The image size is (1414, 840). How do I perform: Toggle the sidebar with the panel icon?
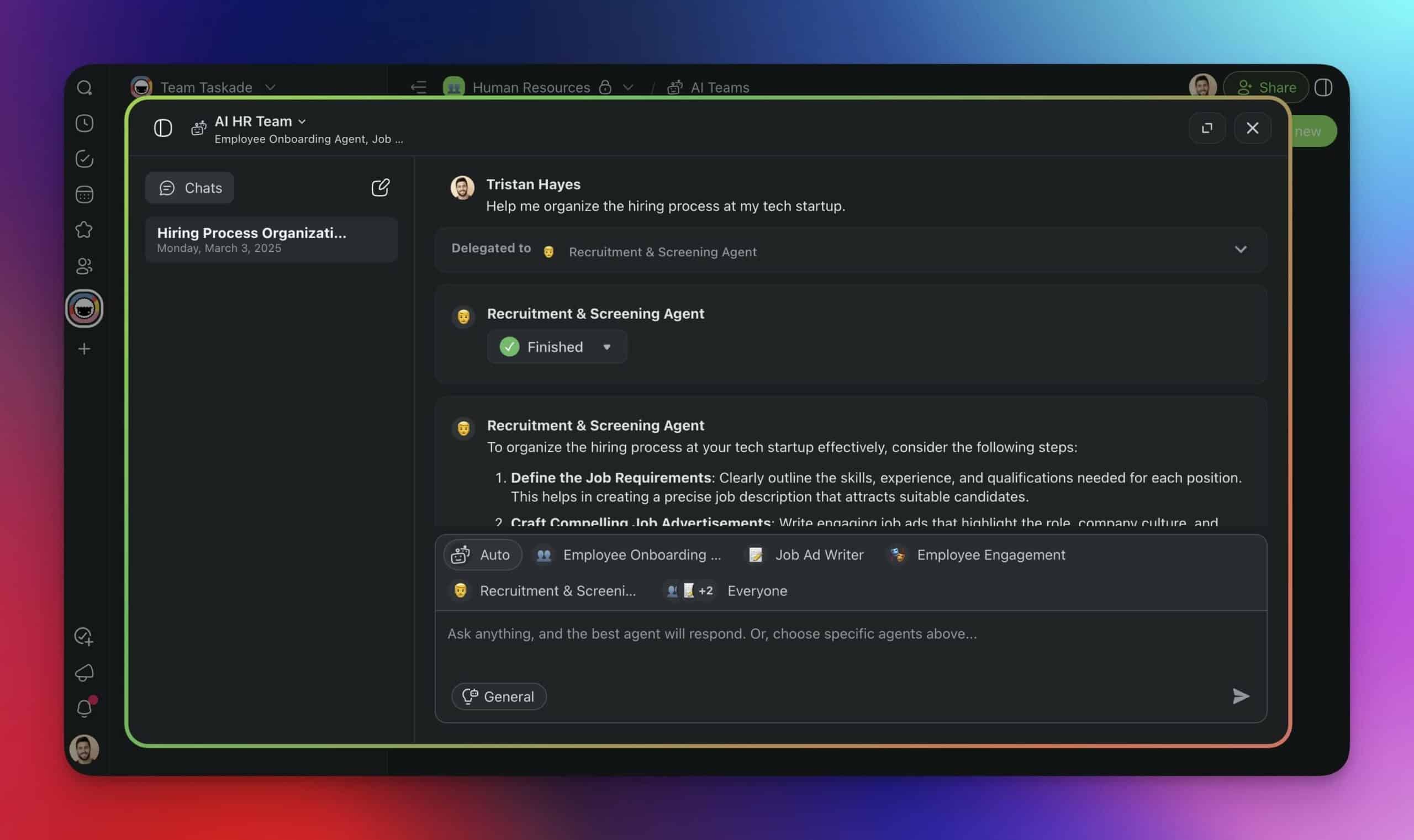click(x=163, y=128)
